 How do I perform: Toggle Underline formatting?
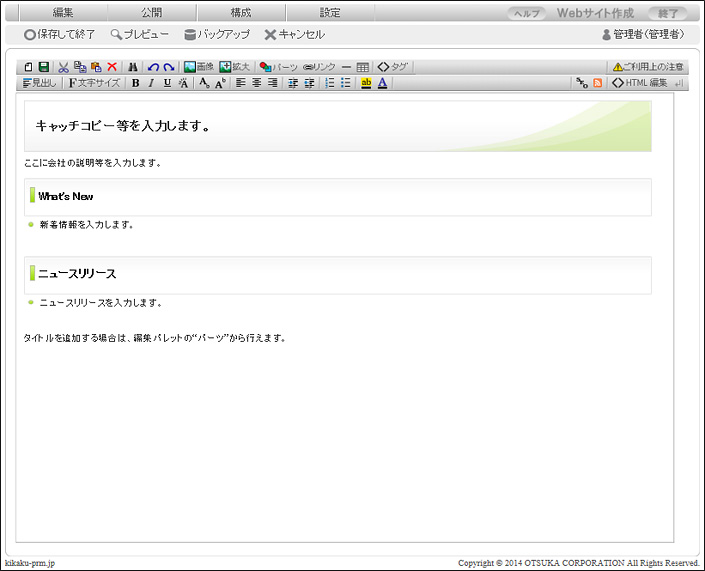pyautogui.click(x=167, y=83)
